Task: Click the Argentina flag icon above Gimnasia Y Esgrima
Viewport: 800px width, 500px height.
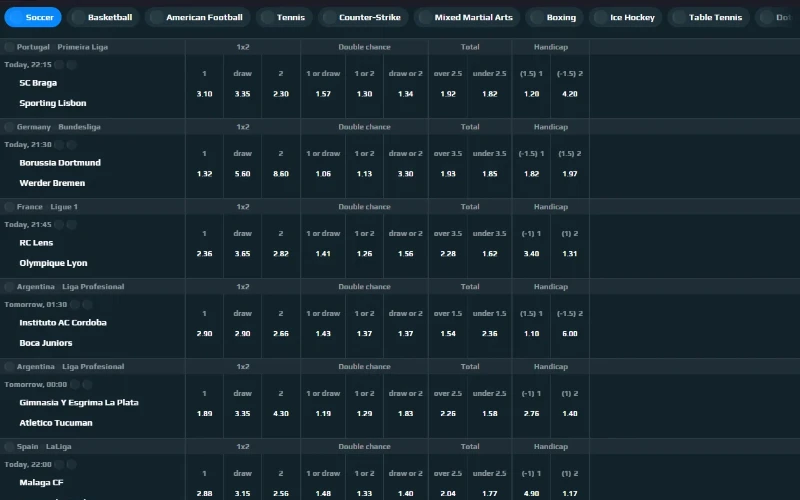Action: [x=9, y=367]
